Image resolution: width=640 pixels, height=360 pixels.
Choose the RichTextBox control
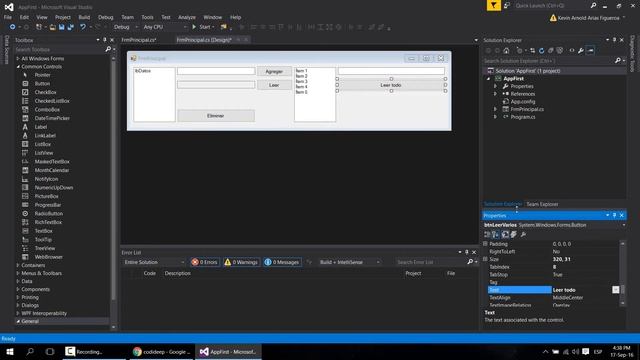click(48, 222)
